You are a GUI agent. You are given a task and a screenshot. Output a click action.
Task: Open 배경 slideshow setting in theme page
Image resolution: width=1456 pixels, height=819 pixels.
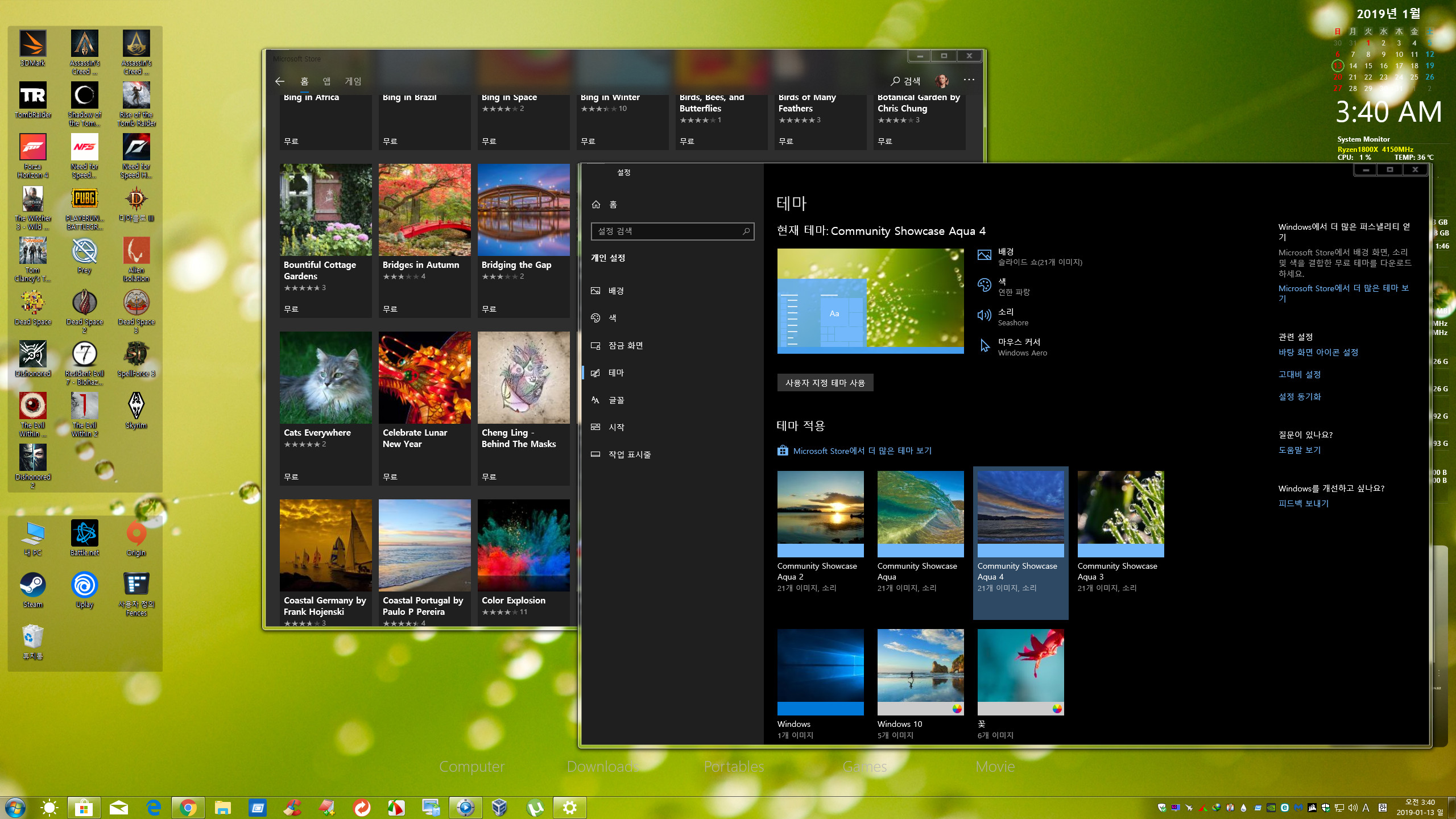pyautogui.click(x=1029, y=257)
